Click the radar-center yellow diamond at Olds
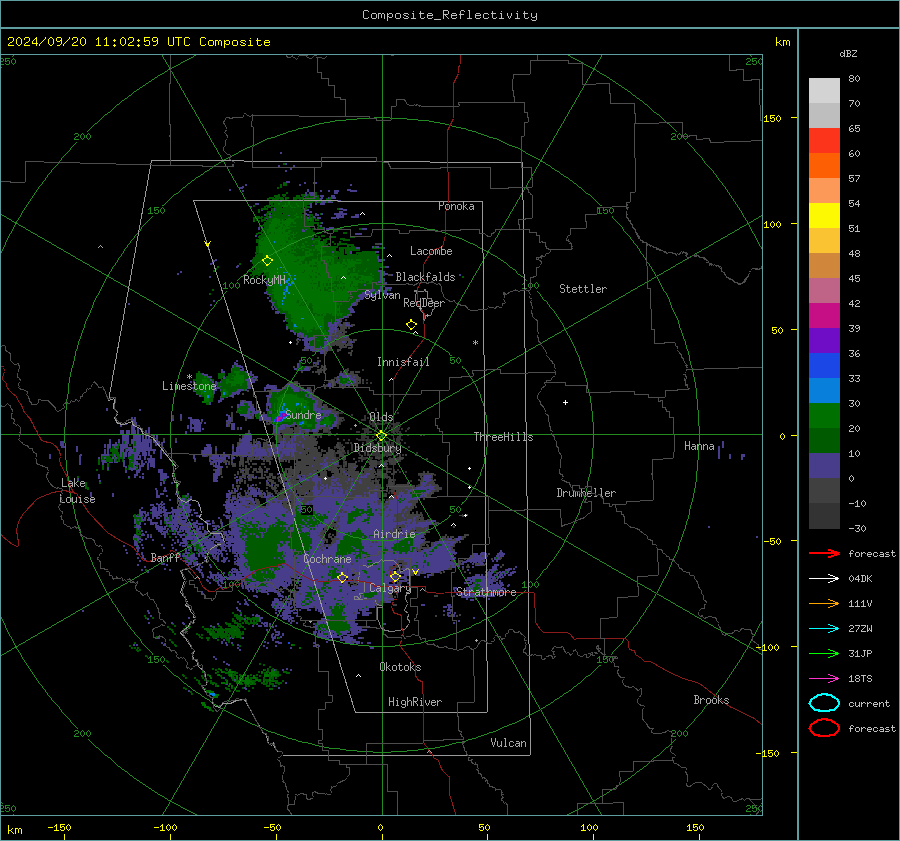The width and height of the screenshot is (900, 841). point(381,436)
